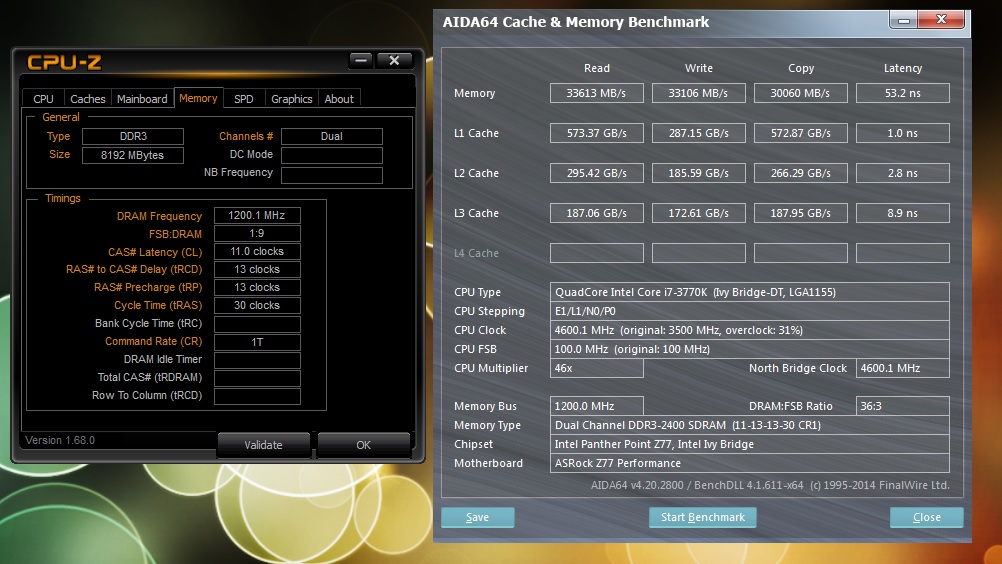1002x564 pixels.
Task: Click the Version 1.68.0 label in CPU-Z
Action: (60, 440)
